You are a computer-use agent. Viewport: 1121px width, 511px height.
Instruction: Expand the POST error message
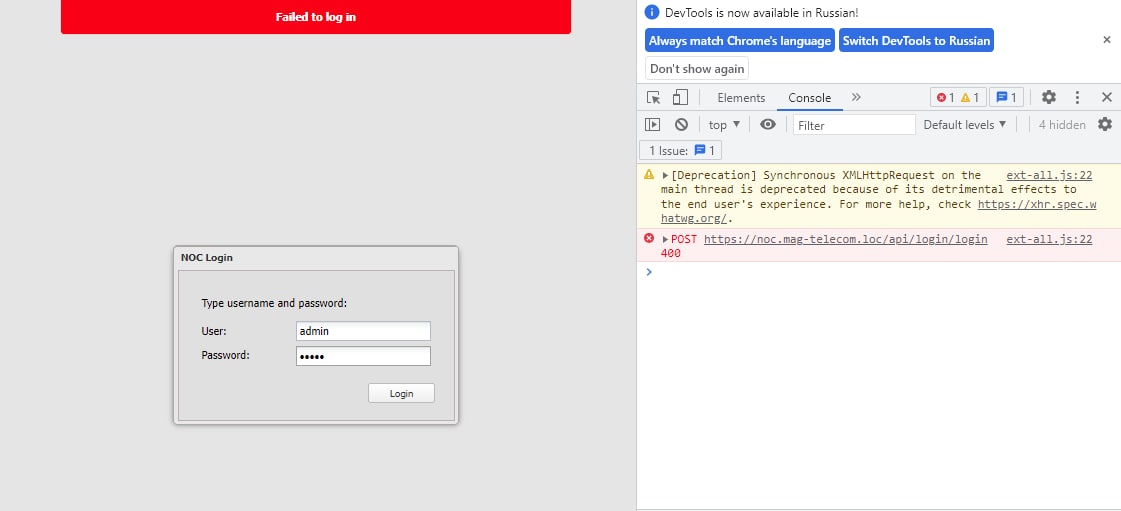[x=666, y=239]
